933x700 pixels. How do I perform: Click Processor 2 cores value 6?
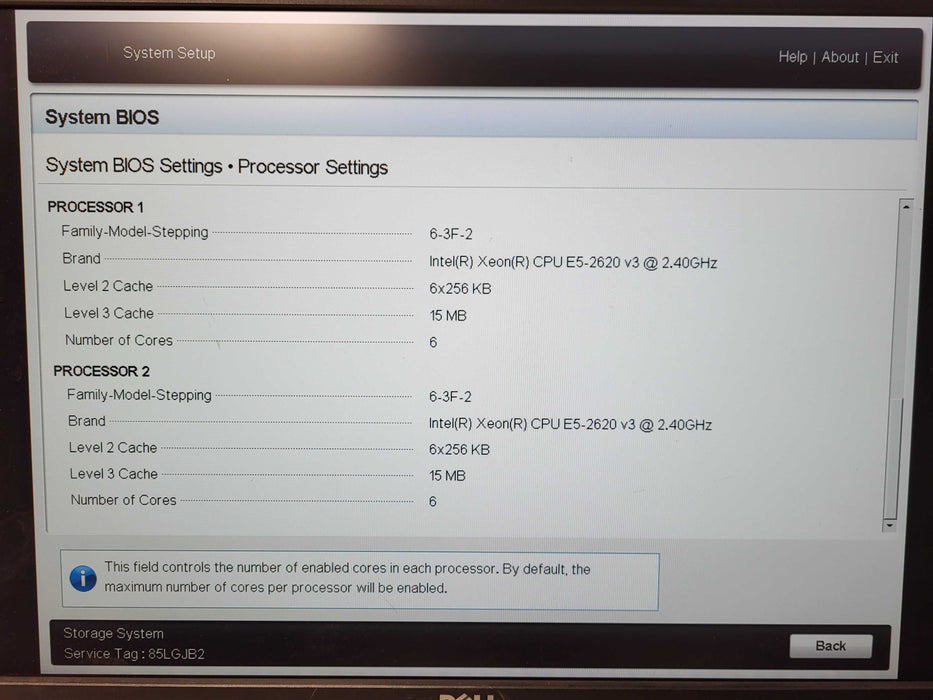pos(433,501)
